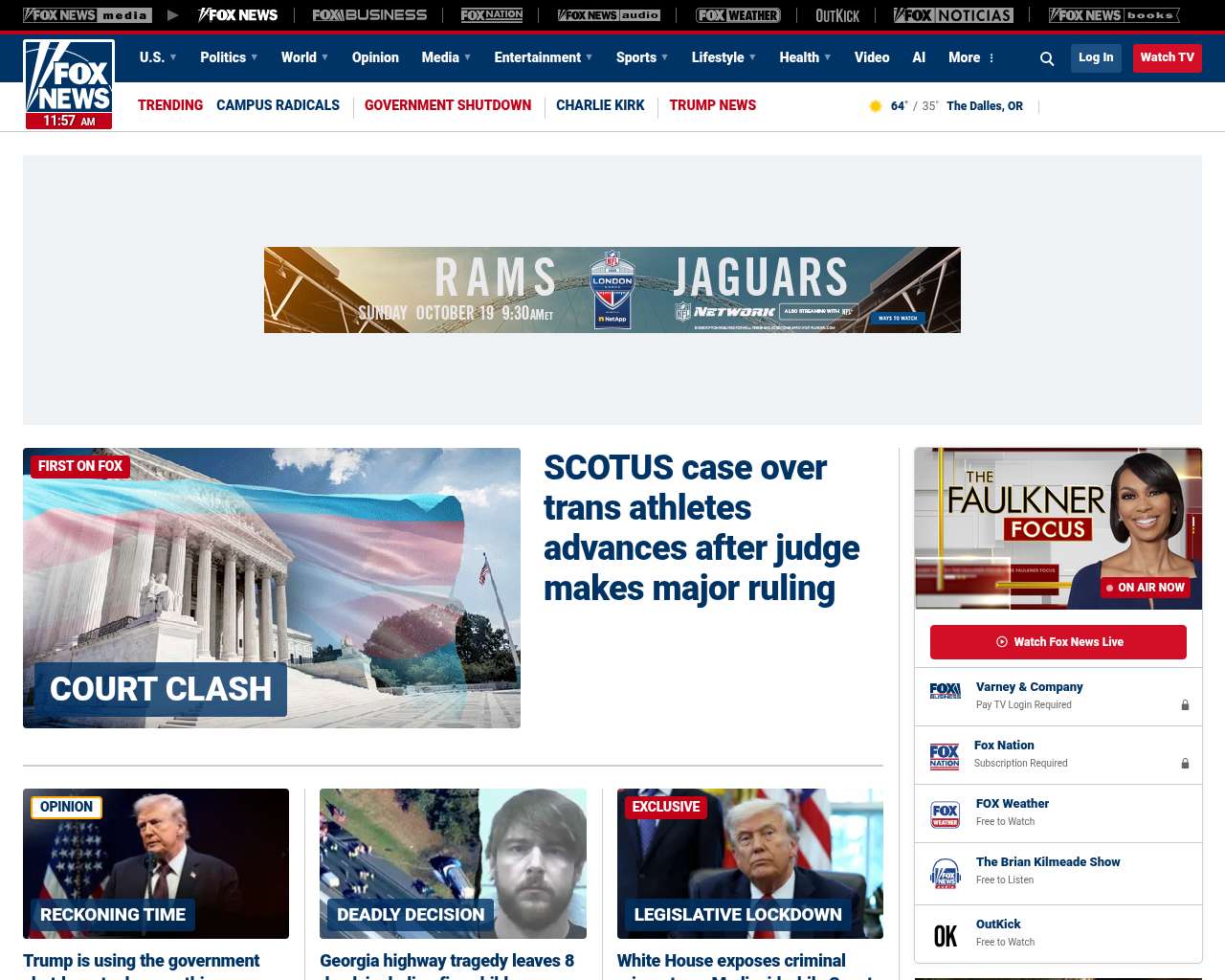Open the OutKick network logo
Screen dimensions: 1225x980
(x=837, y=15)
